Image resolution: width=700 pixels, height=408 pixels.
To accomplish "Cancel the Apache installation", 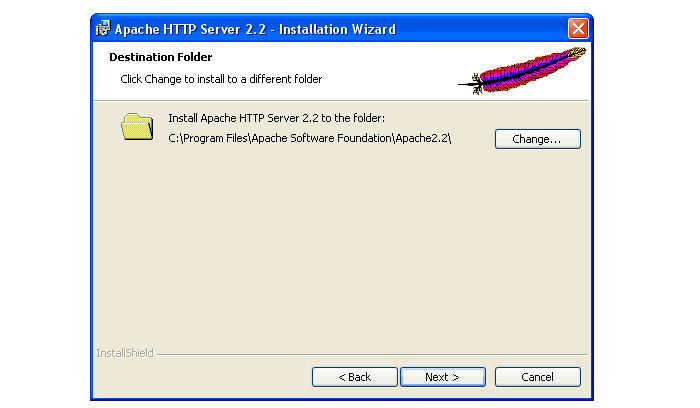I will click(538, 377).
